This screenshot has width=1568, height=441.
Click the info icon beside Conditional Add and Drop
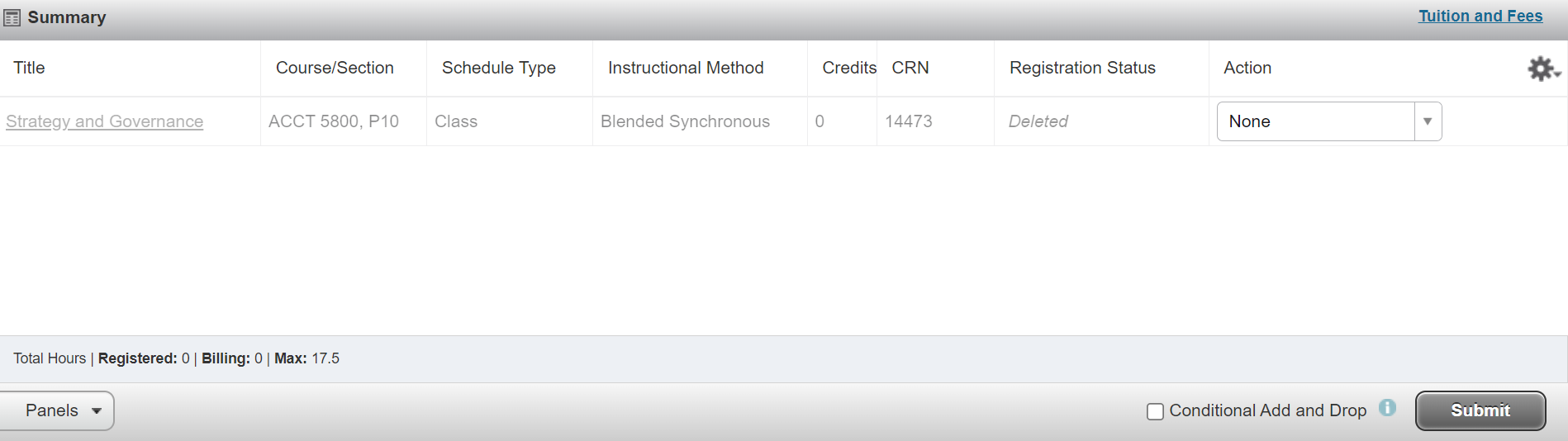pos(1387,408)
